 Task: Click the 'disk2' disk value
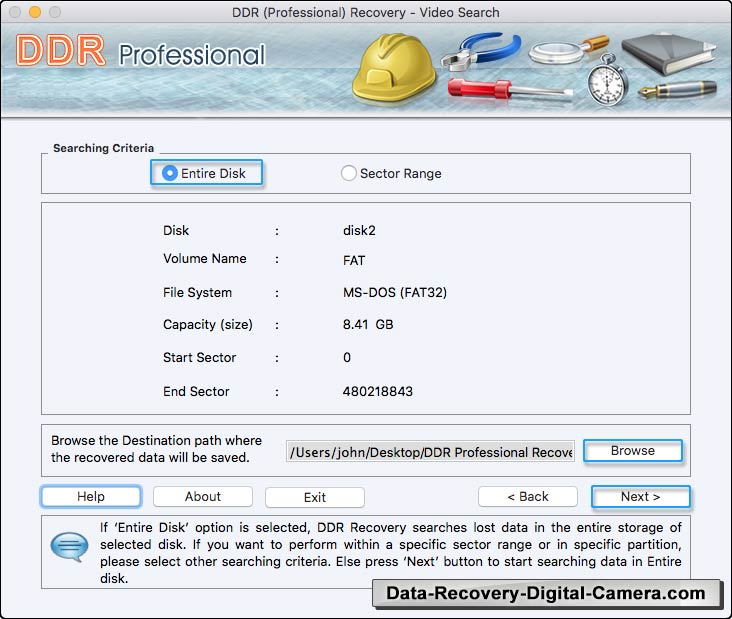point(359,231)
